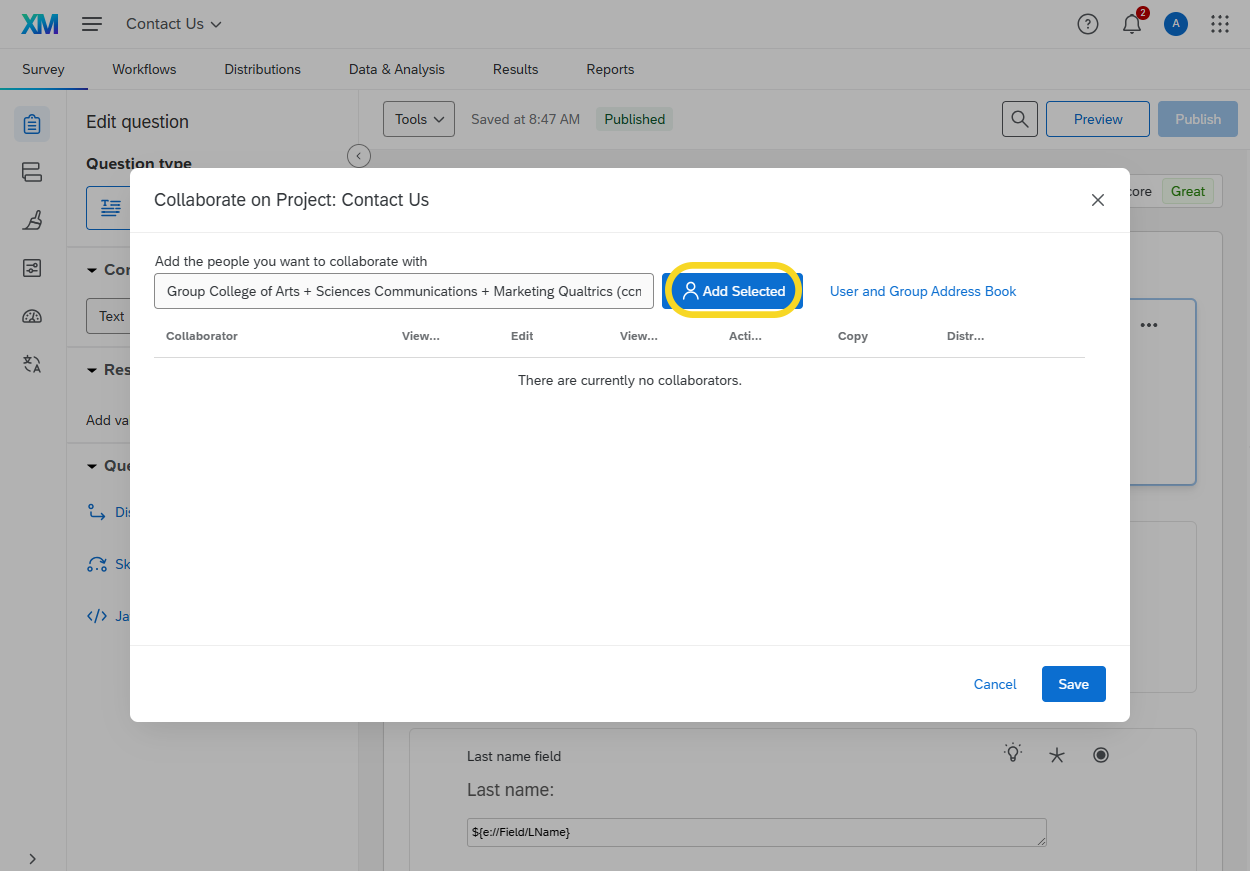Click the XM logo icon

(x=40, y=24)
